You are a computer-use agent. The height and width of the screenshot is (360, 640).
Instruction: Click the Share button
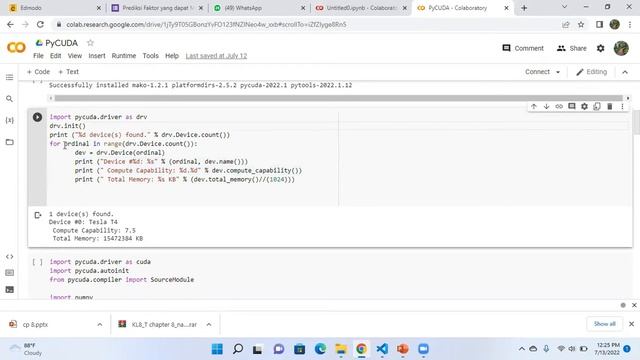click(x=571, y=48)
